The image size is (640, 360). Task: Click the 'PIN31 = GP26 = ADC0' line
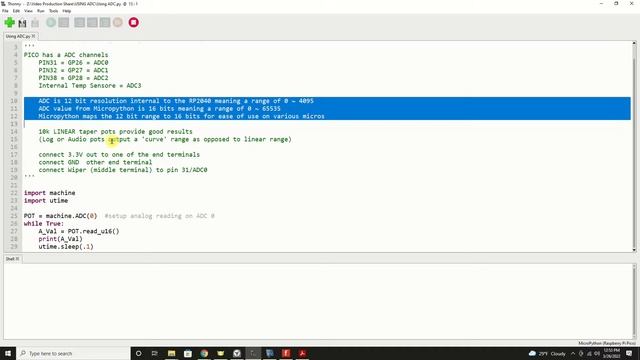tap(73, 62)
